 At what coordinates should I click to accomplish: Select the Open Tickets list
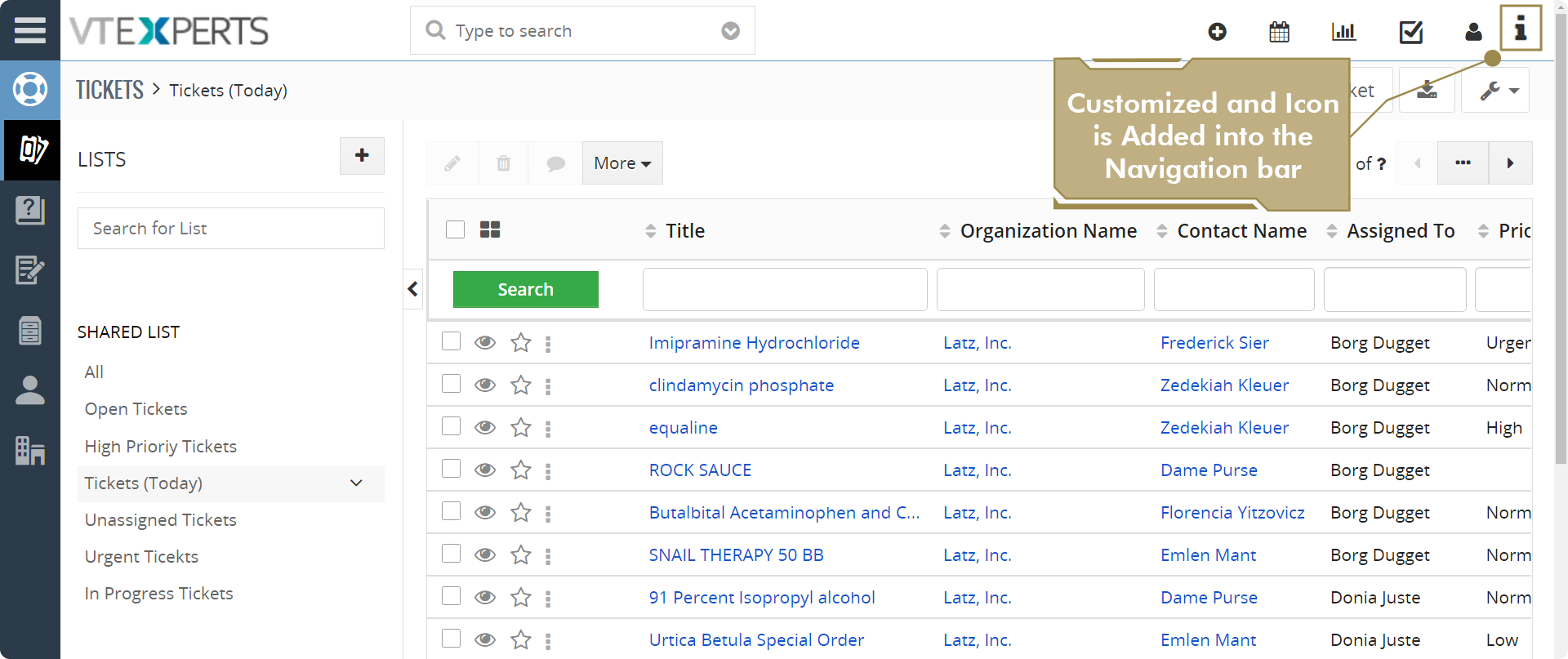tap(136, 409)
